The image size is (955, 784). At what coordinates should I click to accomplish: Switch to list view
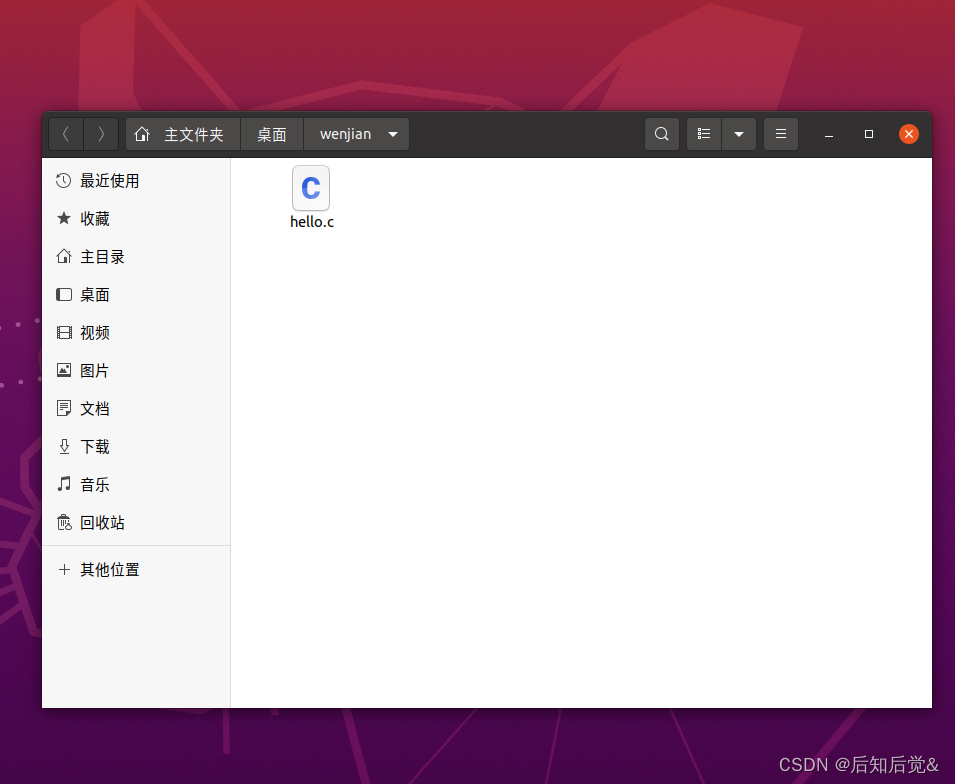coord(703,133)
